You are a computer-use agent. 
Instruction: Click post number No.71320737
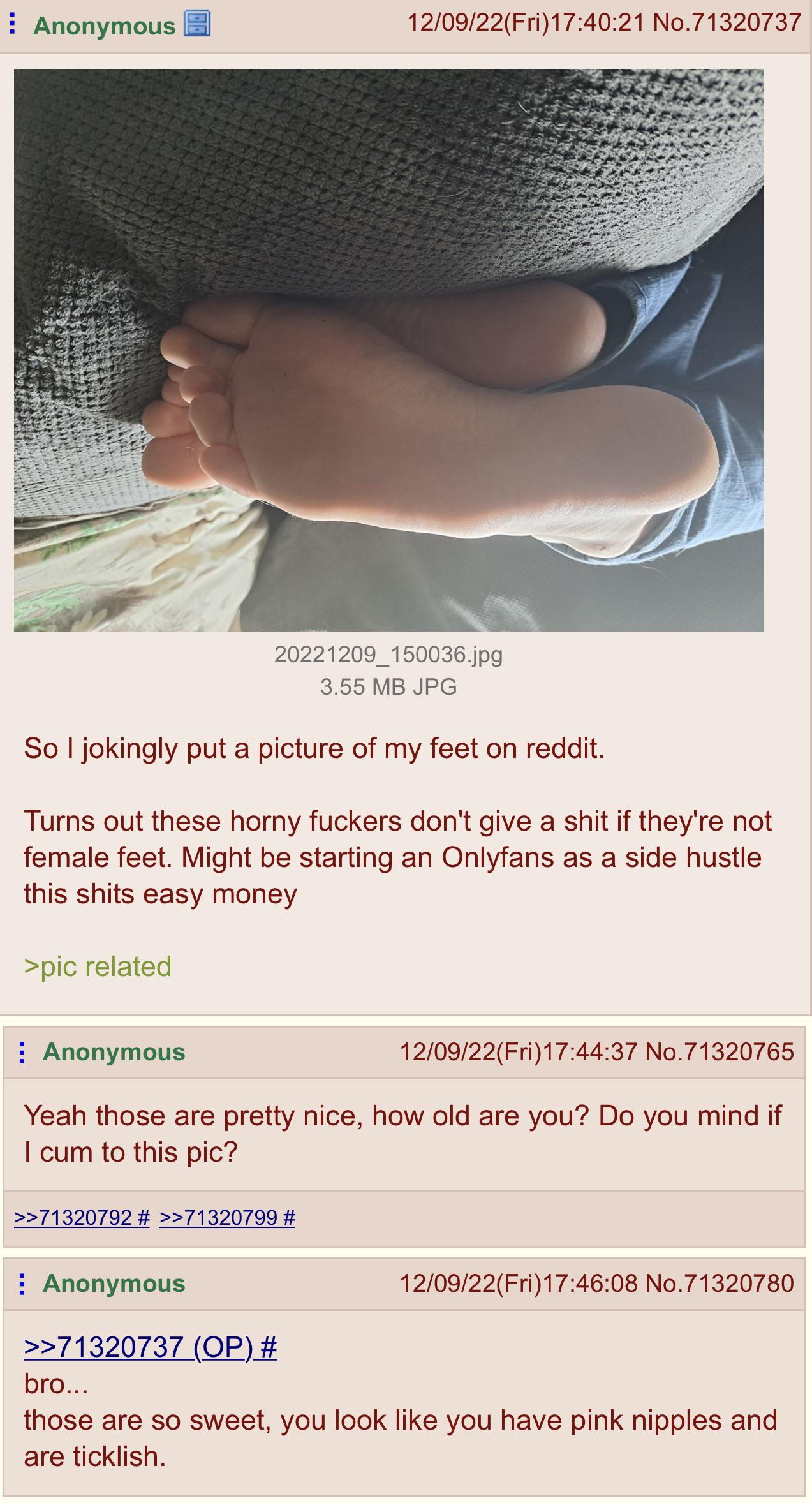point(727,22)
